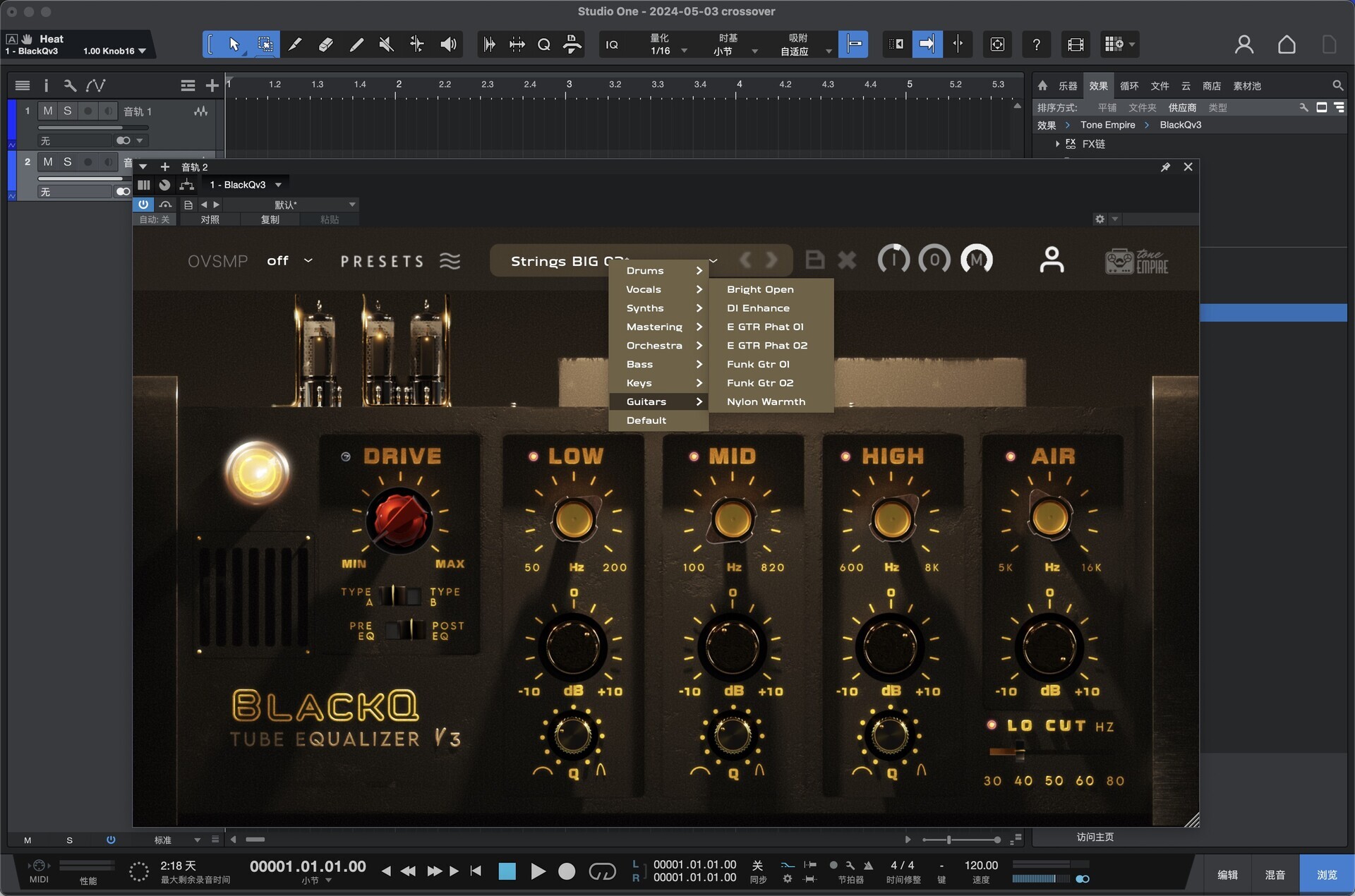Image resolution: width=1355 pixels, height=896 pixels.
Task: Open the Orchestra preset submenu
Action: 658,346
